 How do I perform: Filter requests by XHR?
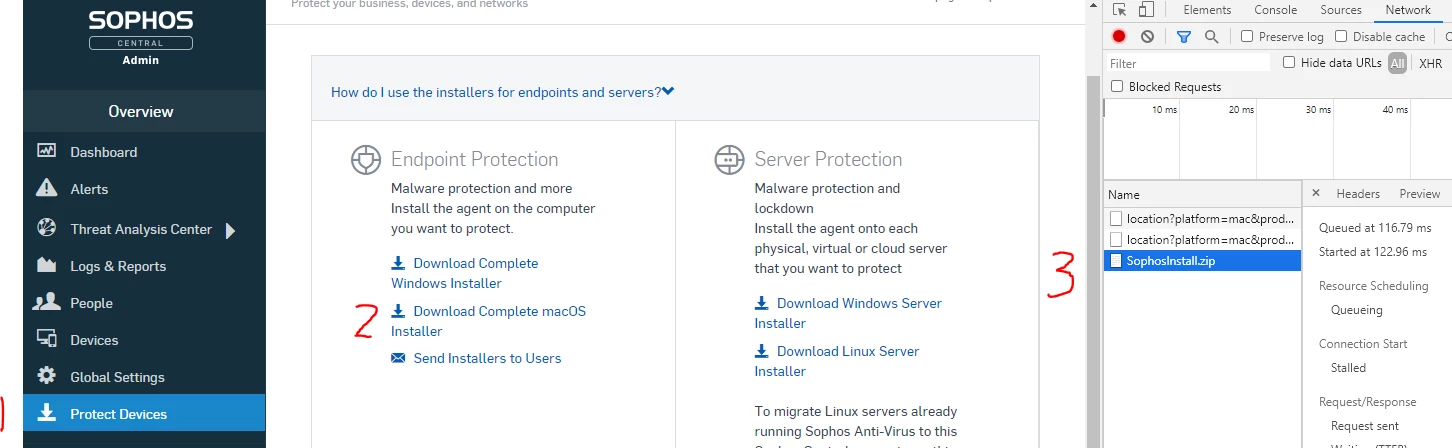[1430, 63]
